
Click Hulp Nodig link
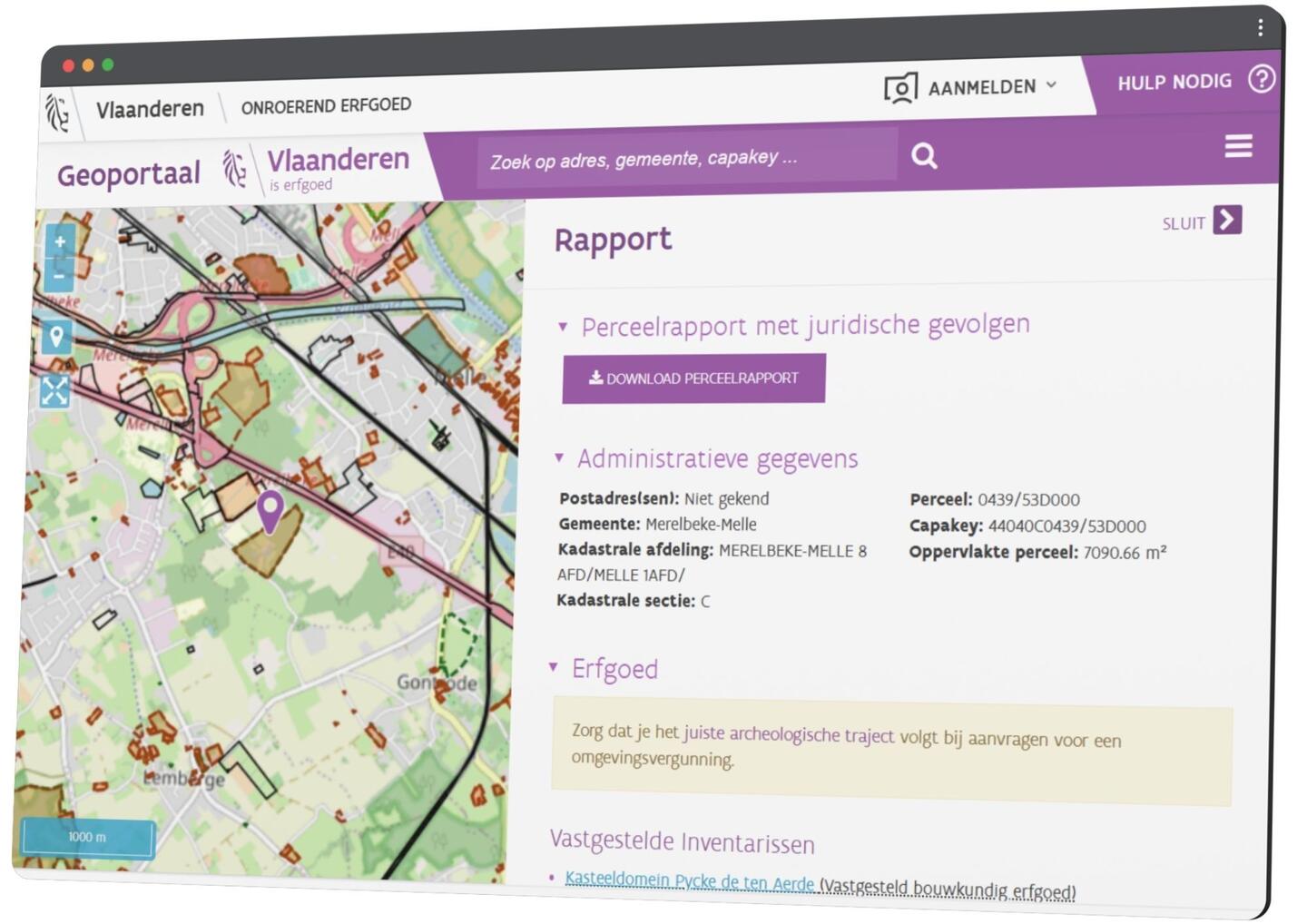click(1174, 82)
